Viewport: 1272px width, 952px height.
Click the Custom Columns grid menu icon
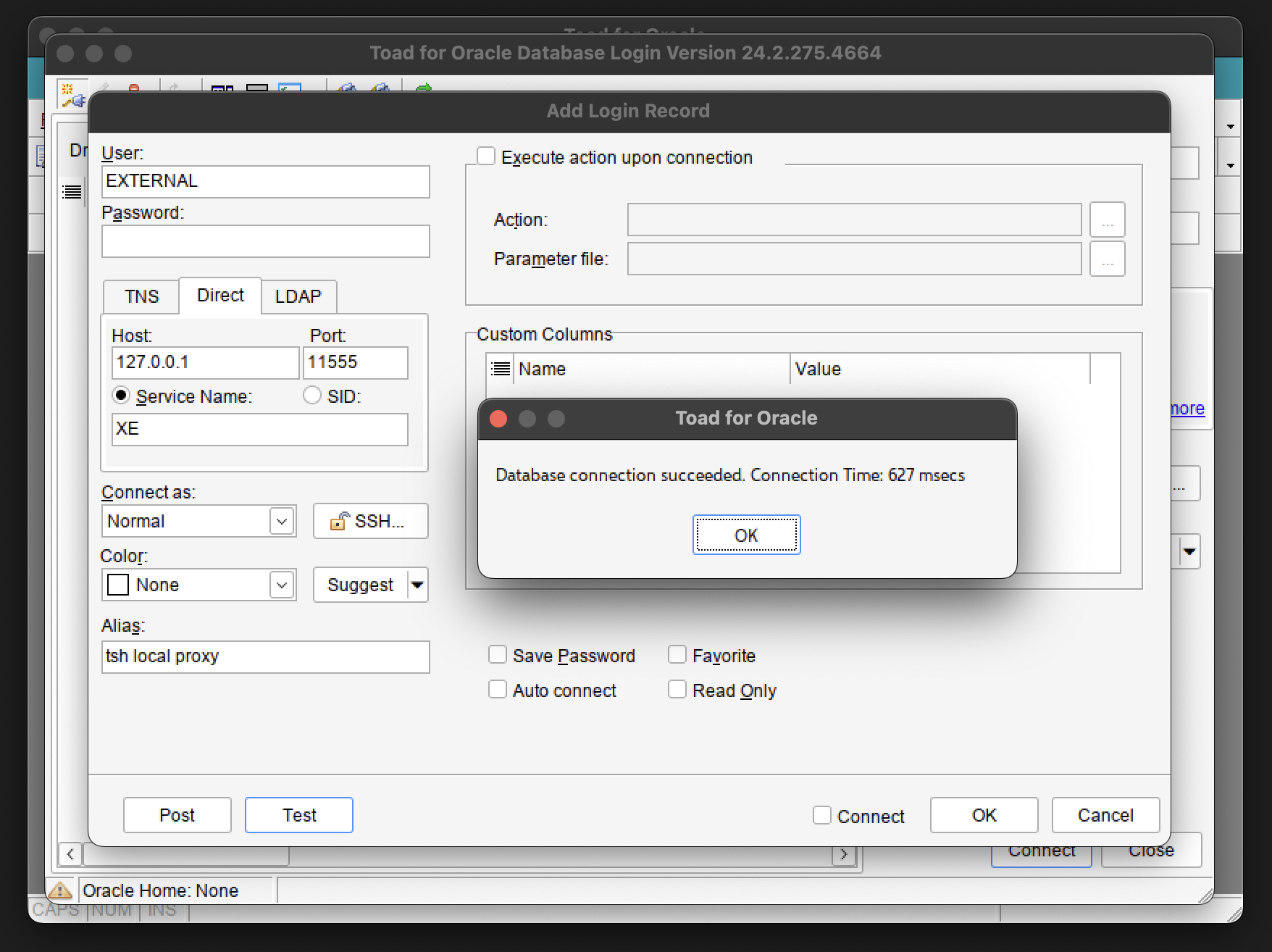click(501, 369)
